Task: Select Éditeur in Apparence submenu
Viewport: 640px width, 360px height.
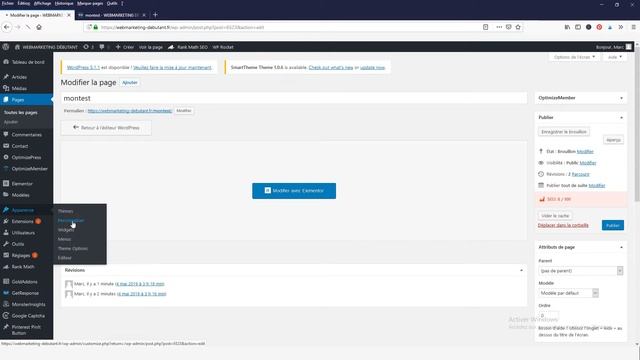Action: click(64, 258)
